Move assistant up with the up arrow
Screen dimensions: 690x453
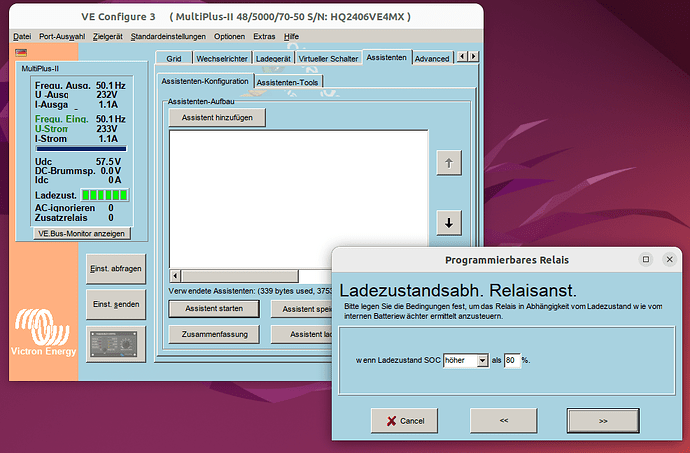click(x=449, y=163)
